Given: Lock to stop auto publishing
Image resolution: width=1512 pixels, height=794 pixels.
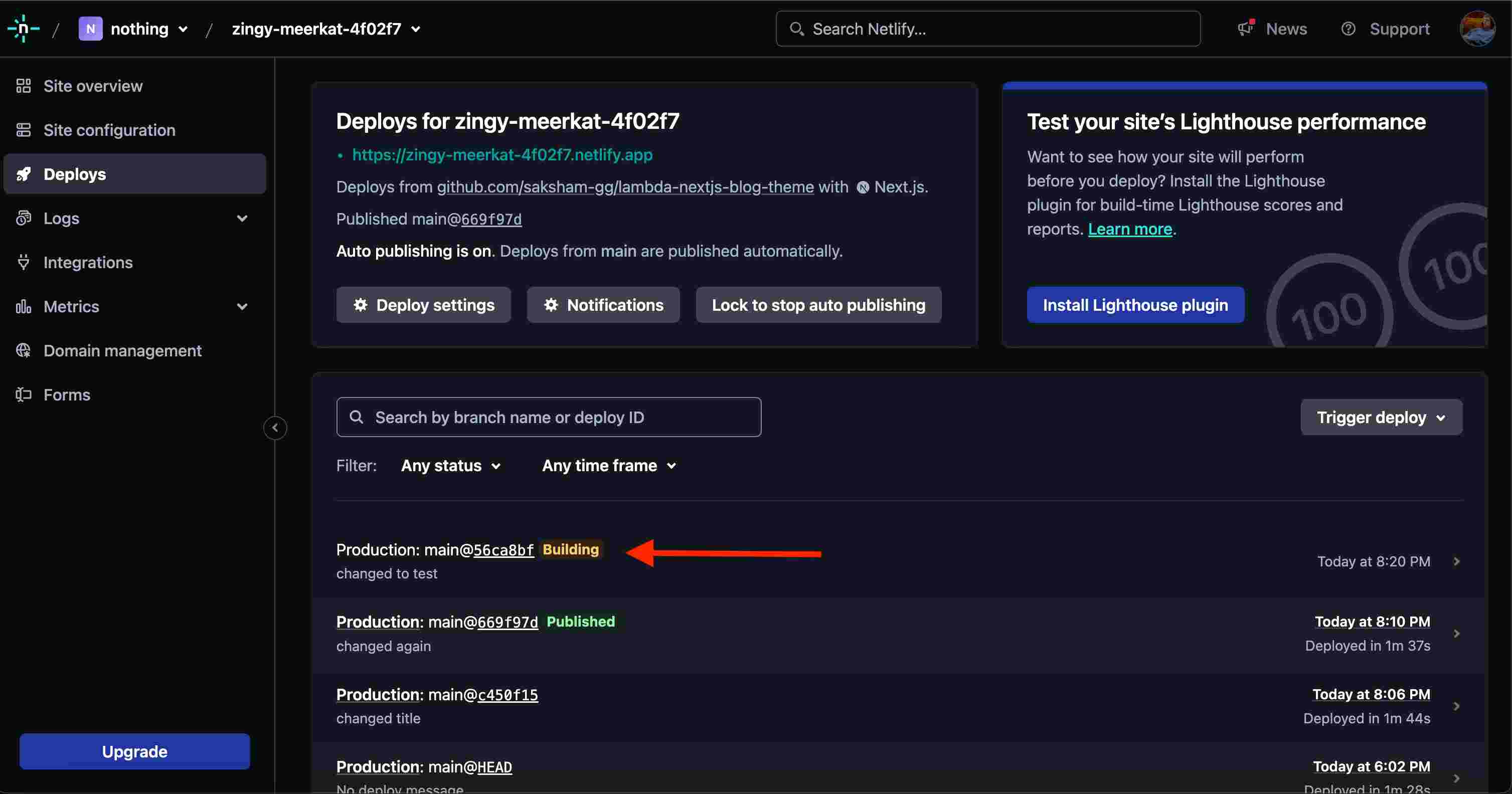Looking at the screenshot, I should pos(818,305).
